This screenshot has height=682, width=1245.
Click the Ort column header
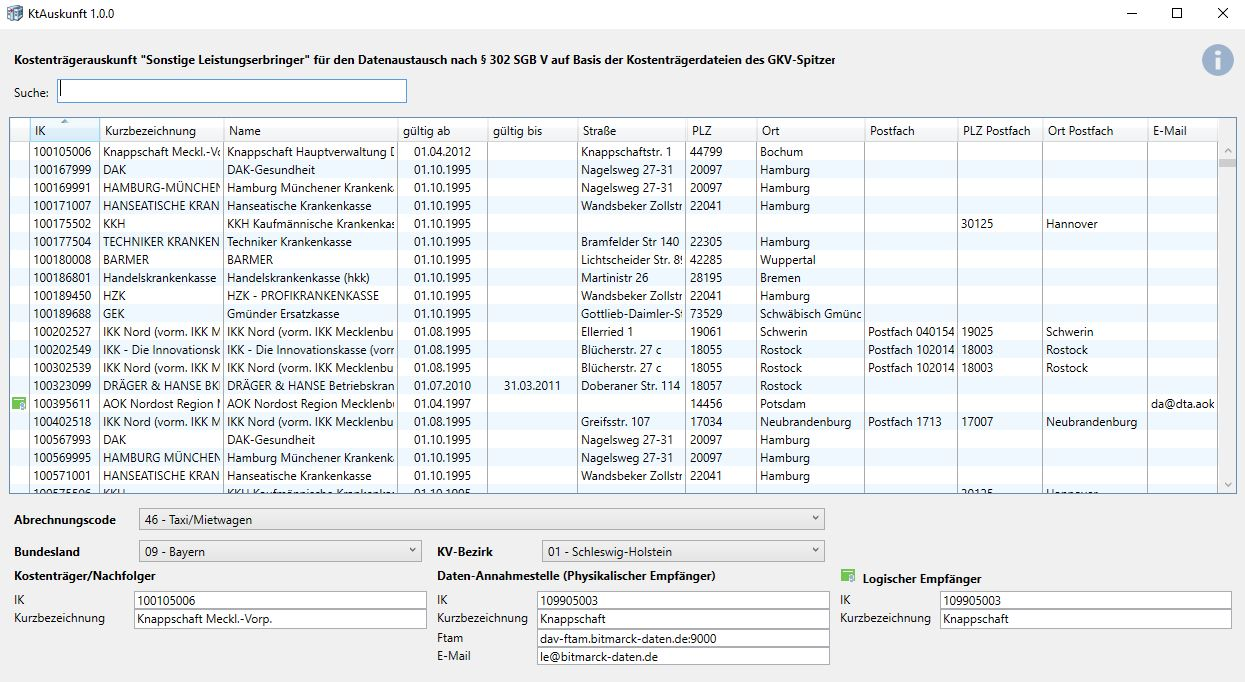(810, 130)
